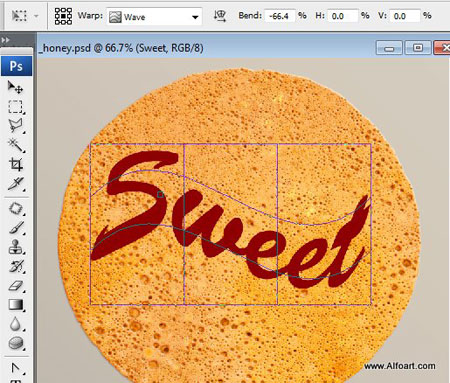Select the Sponge tool
This screenshot has width=450, height=383.
click(16, 343)
